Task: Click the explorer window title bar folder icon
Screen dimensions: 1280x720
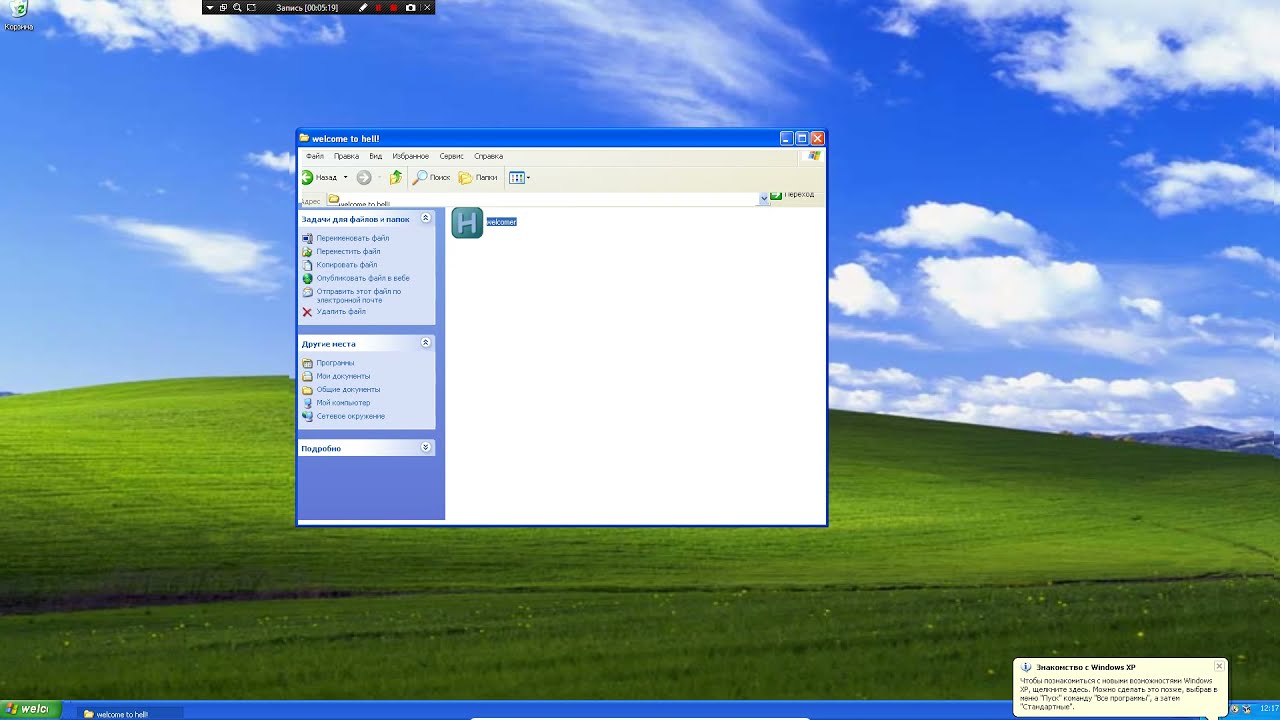Action: pyautogui.click(x=304, y=138)
